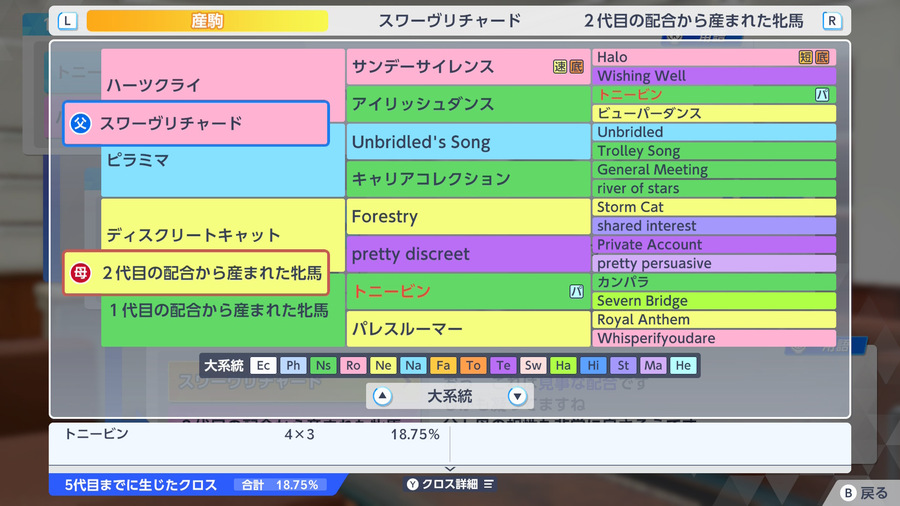This screenshot has height=506, width=900.
Task: Select the St lineage color swatch
Action: [623, 365]
